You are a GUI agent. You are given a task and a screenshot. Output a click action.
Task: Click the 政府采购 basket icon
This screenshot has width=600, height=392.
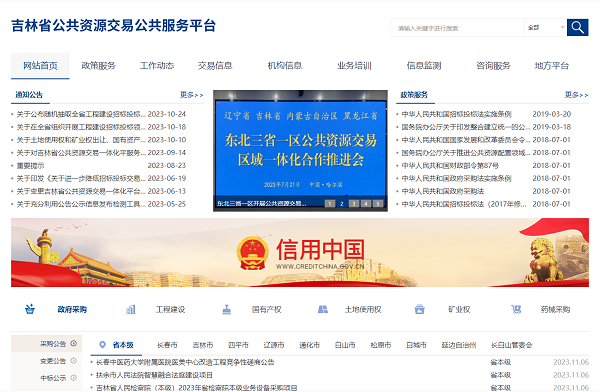(30, 309)
